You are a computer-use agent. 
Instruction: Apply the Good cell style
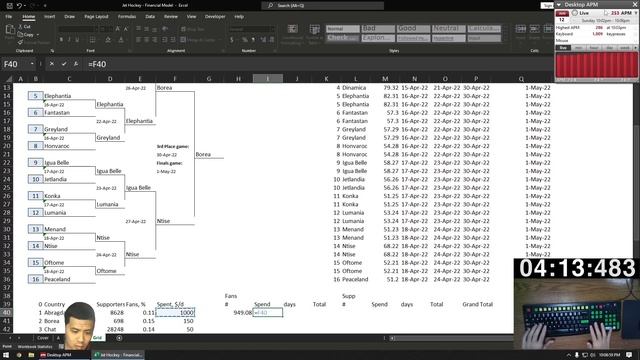pyautogui.click(x=413, y=29)
